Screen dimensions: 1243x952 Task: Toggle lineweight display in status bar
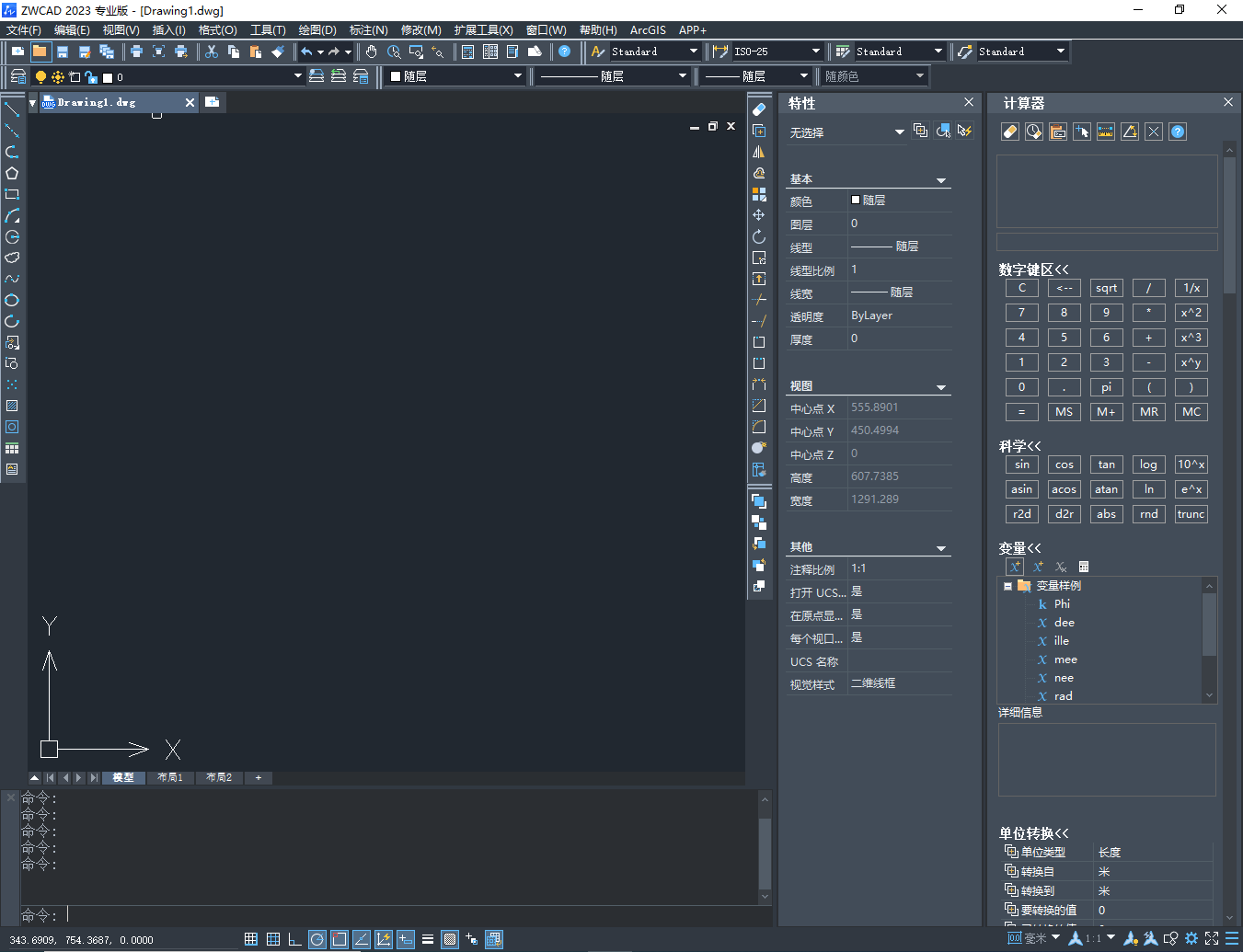click(428, 939)
